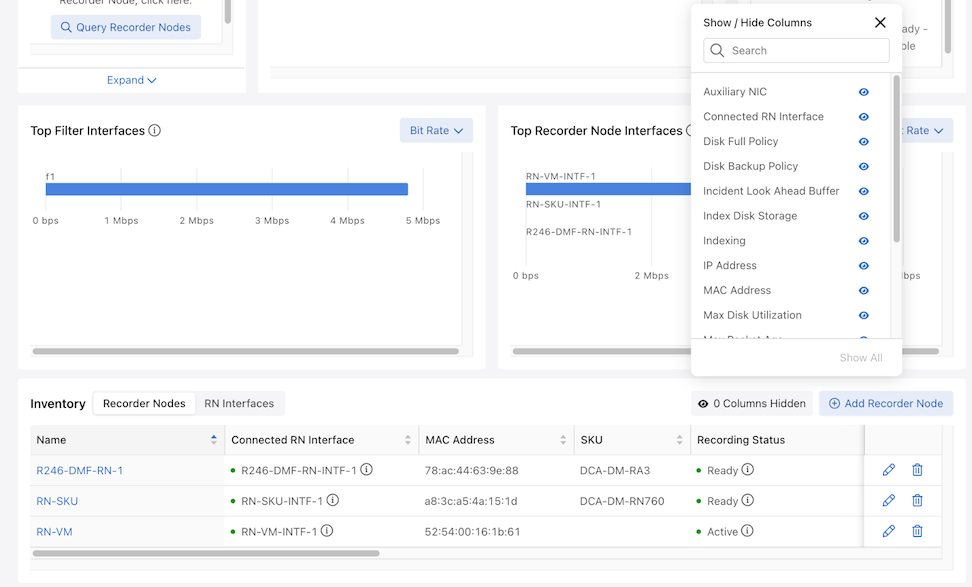
Task: Hide the Max Disk Utilization column
Action: tap(864, 315)
